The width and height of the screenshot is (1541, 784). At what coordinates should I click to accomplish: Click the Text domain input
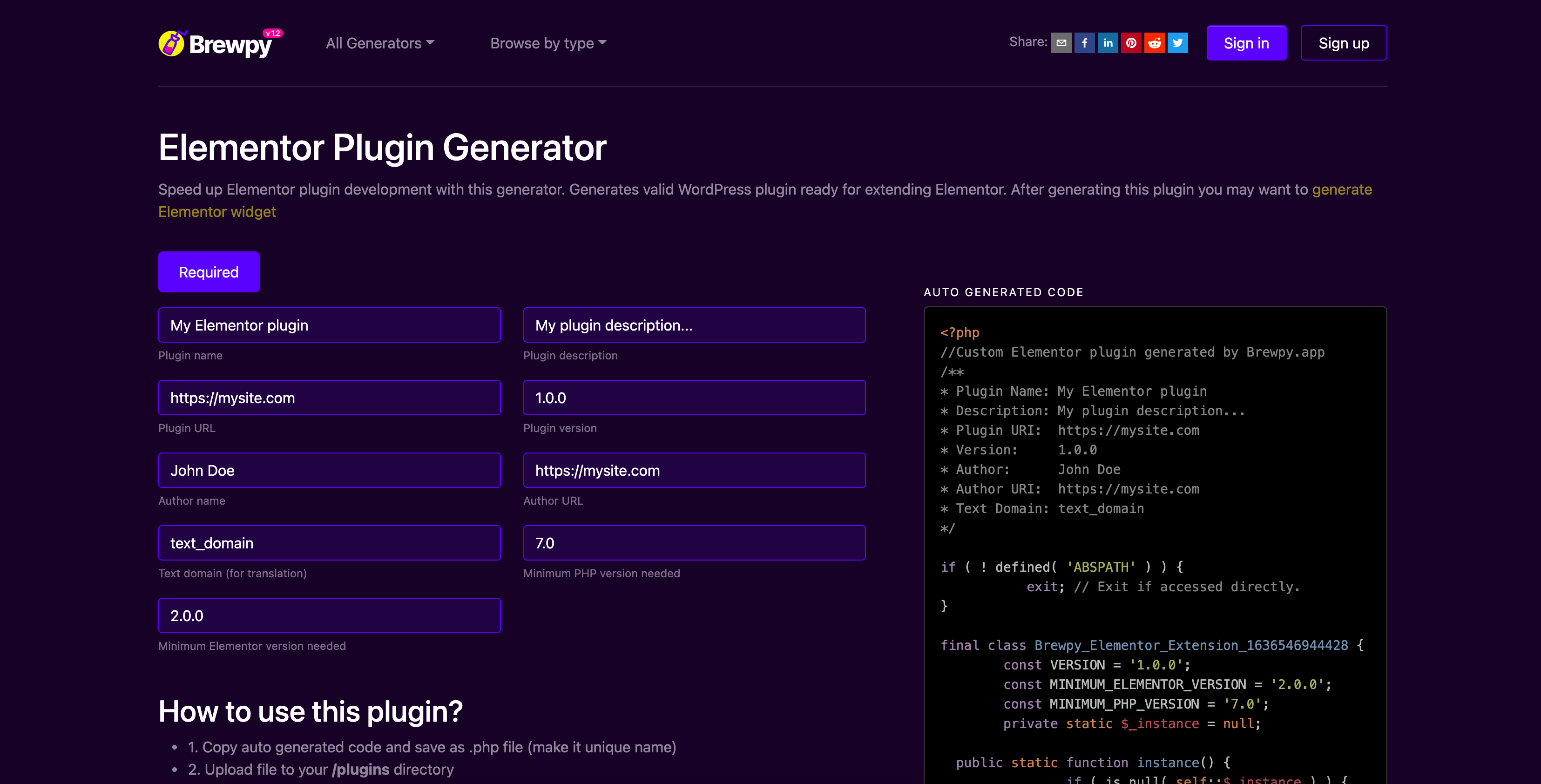(x=329, y=543)
